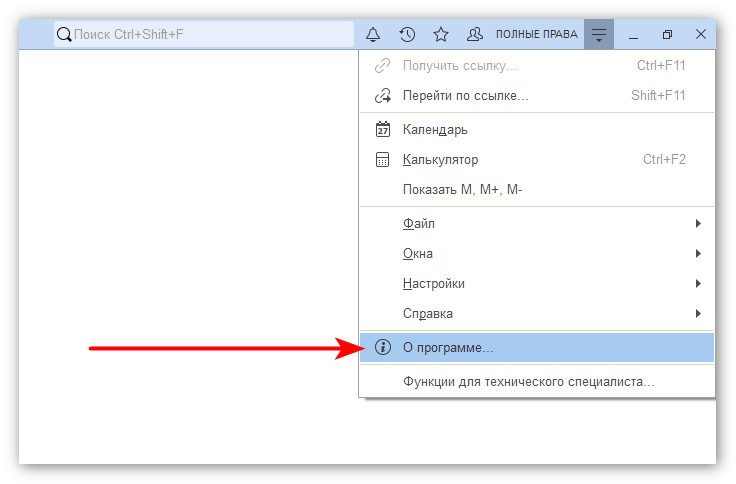Click the user icon beside ПОЛНЫЕ ПРАВА
736x484 pixels.
(x=475, y=34)
